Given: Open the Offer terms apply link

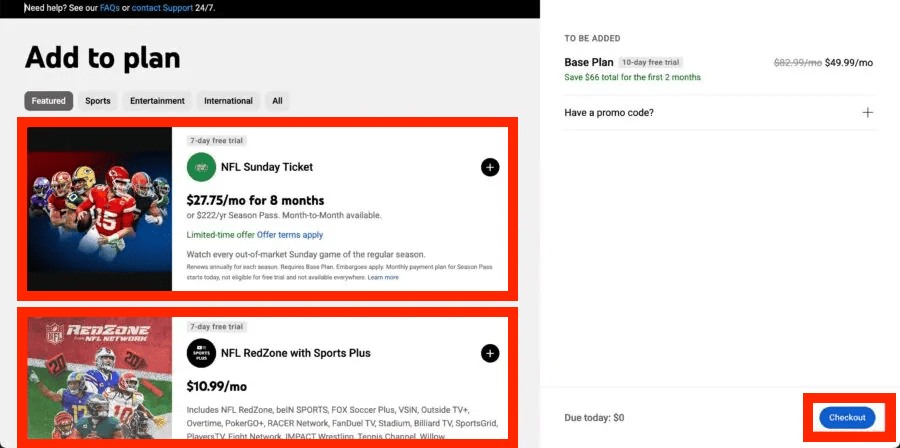Looking at the screenshot, I should tap(290, 235).
